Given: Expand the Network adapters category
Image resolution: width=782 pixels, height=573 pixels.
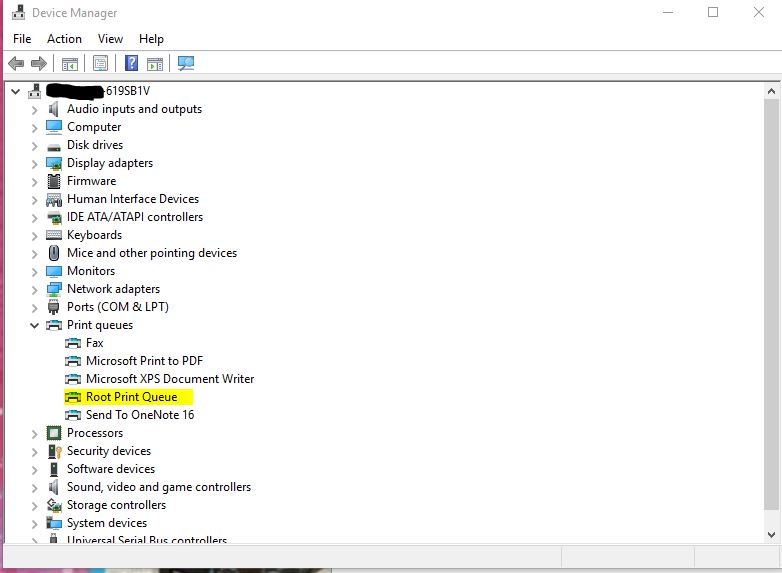Looking at the screenshot, I should point(34,290).
